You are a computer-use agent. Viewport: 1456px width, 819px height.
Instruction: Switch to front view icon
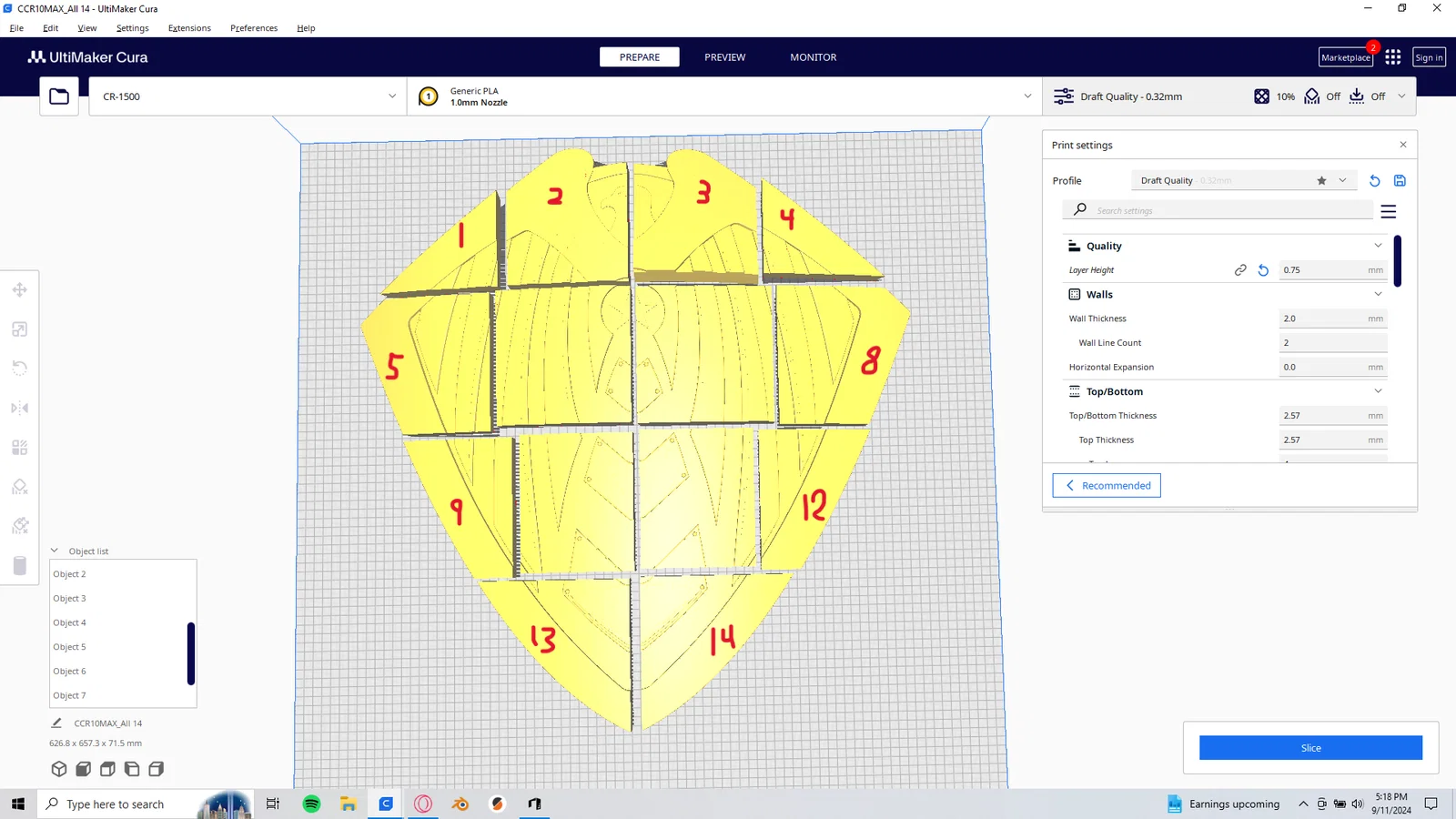pos(83,769)
